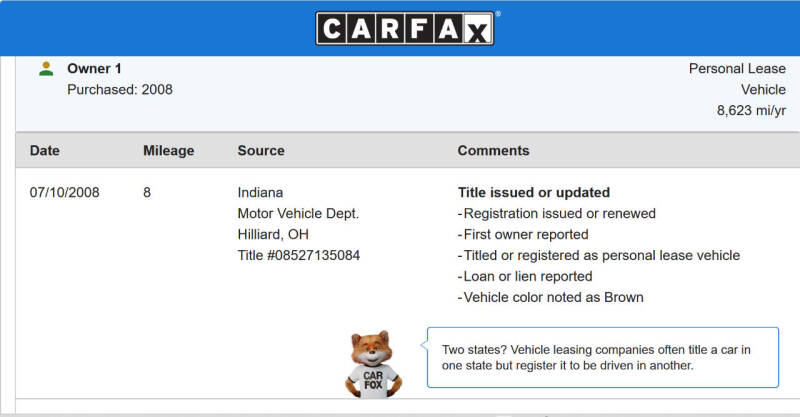
Task: Click the Source column header
Action: [261, 151]
